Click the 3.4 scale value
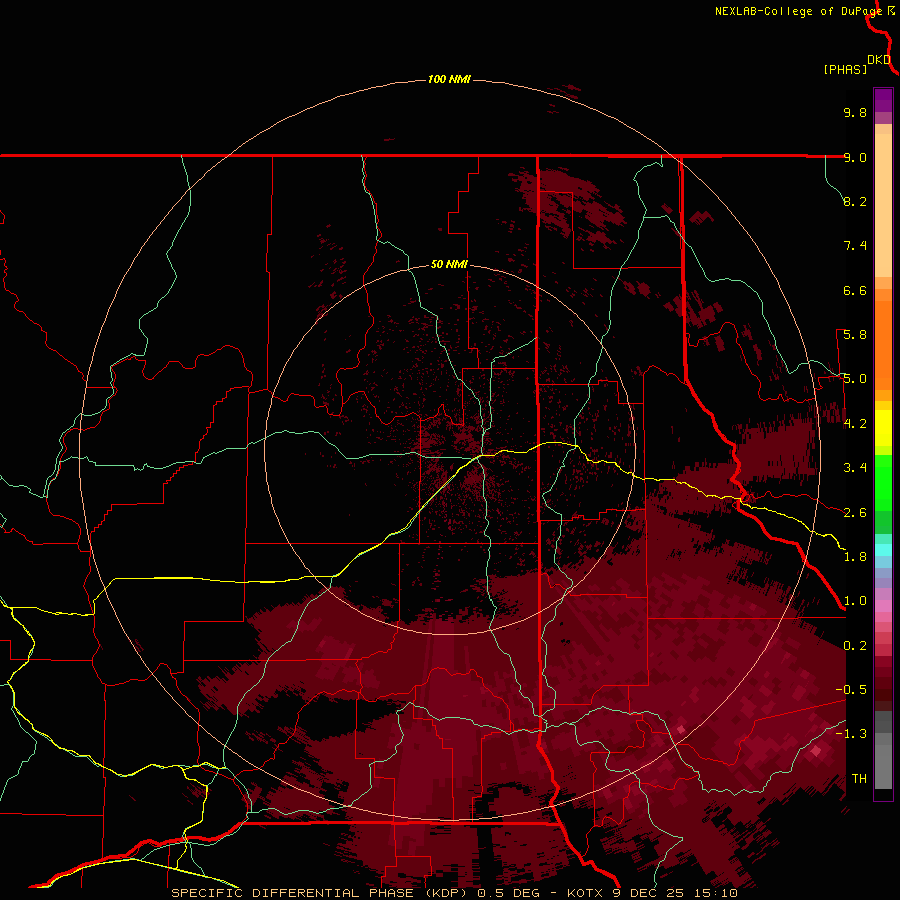The image size is (900, 900). tap(855, 468)
